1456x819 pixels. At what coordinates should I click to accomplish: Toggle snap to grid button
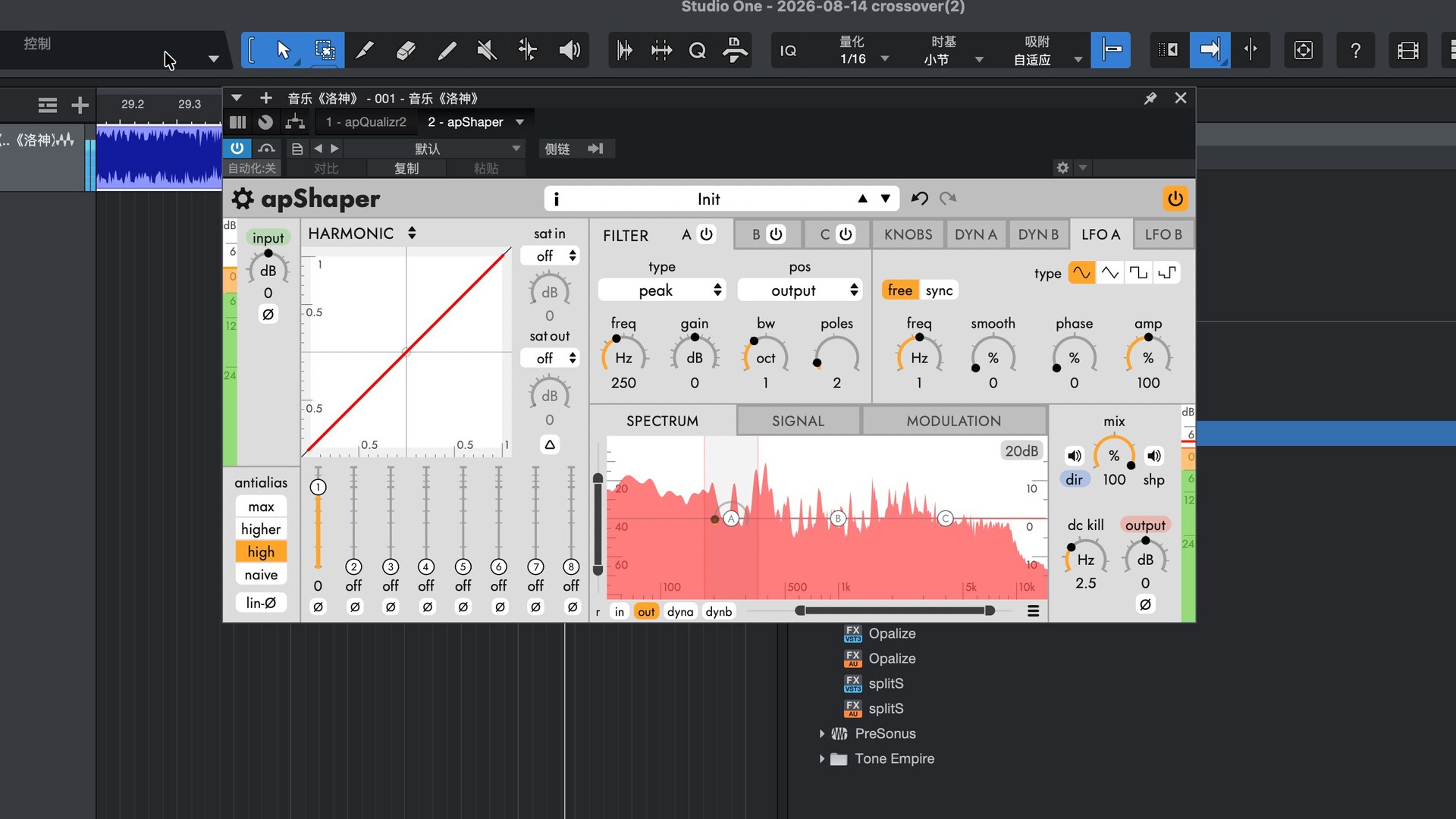1111,50
